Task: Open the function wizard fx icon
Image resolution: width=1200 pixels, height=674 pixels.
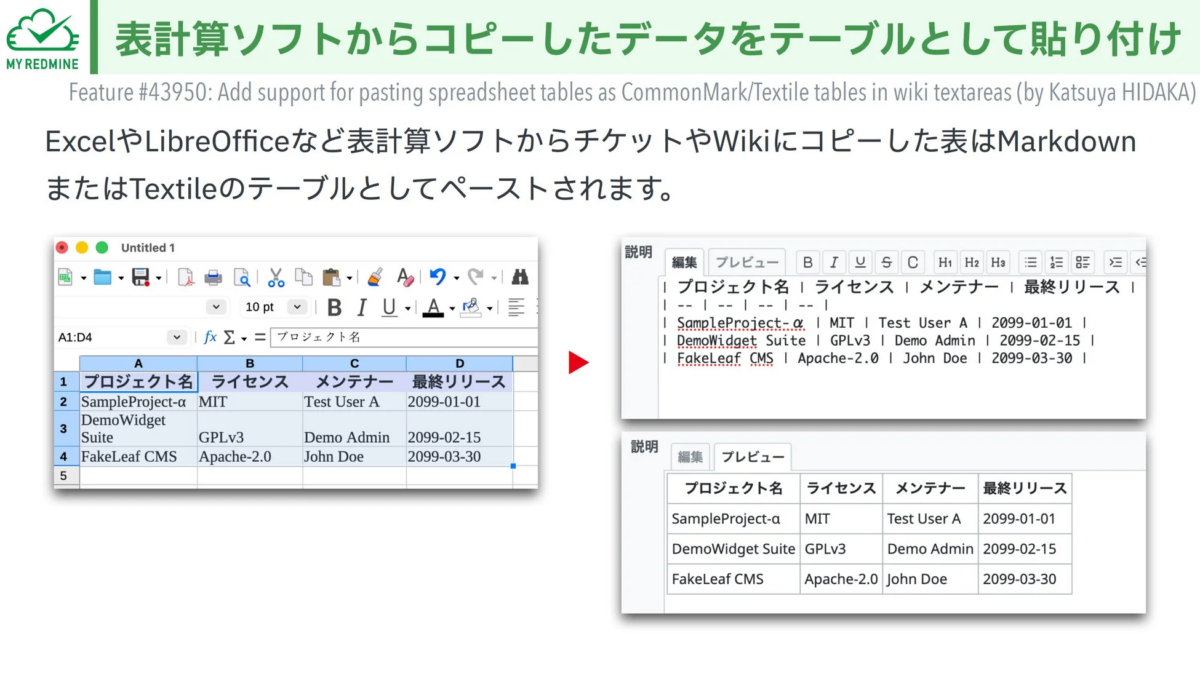Action: 210,338
